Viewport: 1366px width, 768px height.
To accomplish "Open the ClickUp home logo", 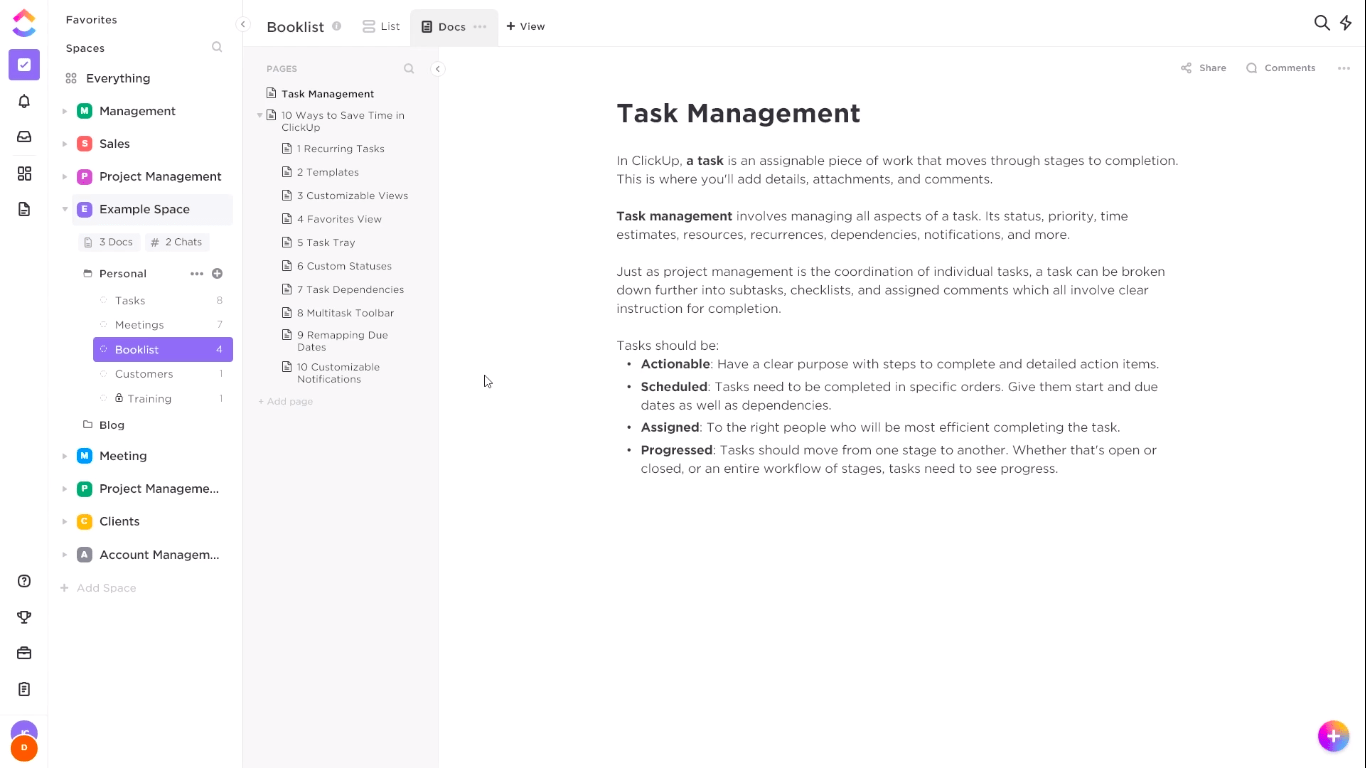I will coord(24,23).
